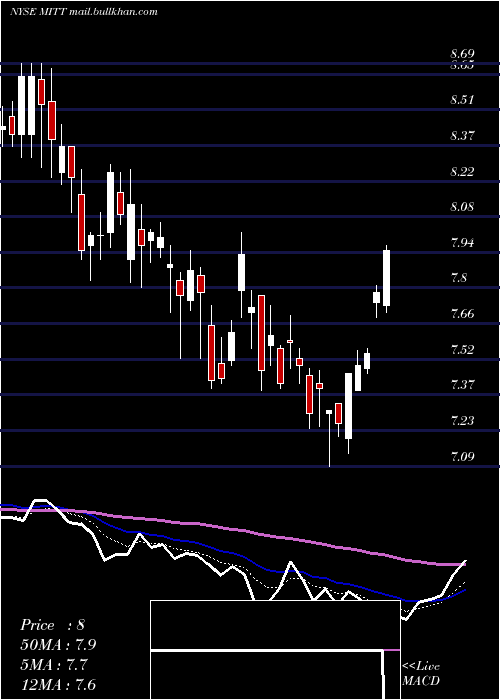Select the 7.8 price axis label
The image size is (500, 700).
[x=458, y=278]
